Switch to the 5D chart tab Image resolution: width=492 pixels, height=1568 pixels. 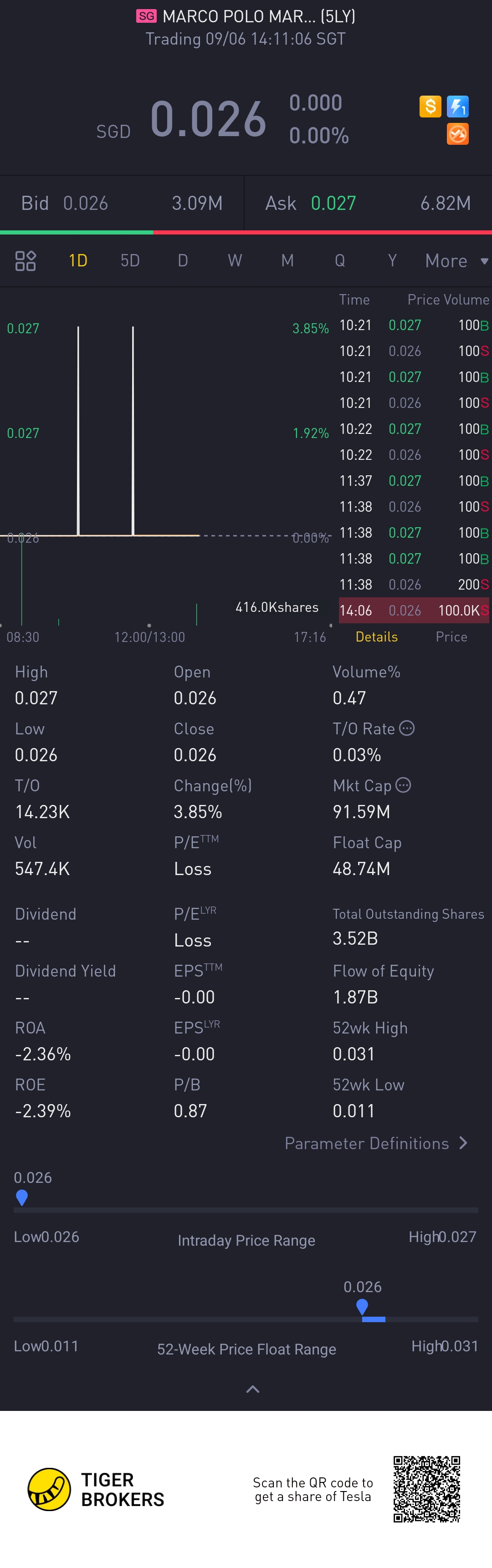point(130,261)
